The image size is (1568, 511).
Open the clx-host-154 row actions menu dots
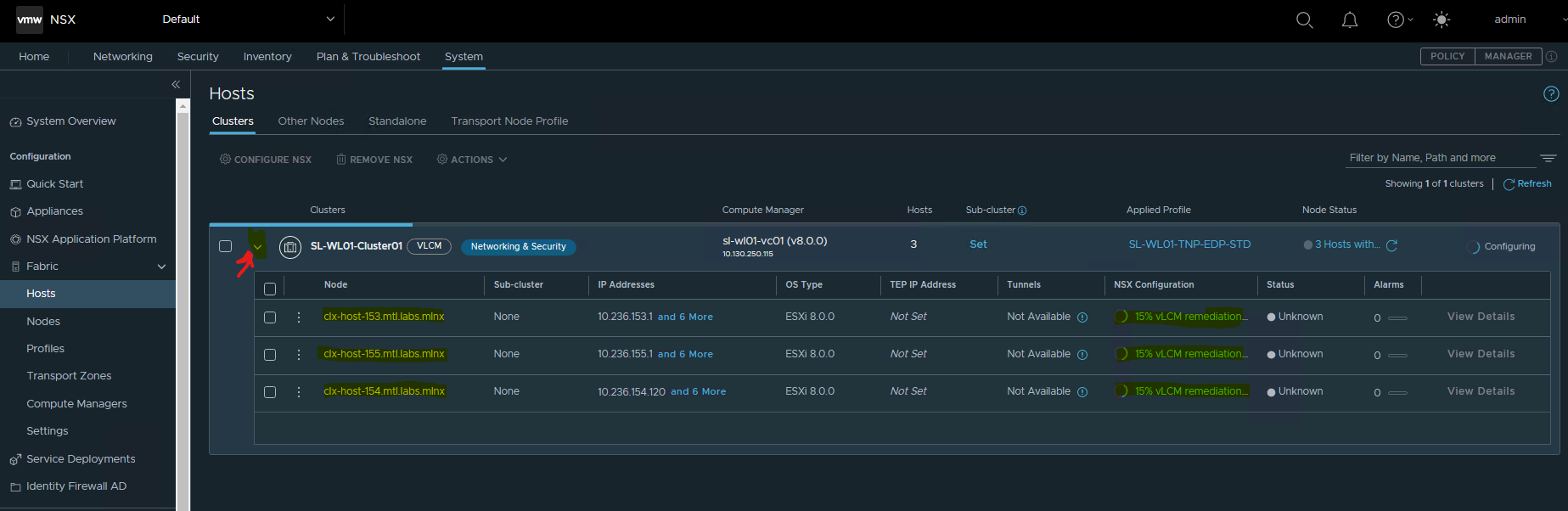299,391
